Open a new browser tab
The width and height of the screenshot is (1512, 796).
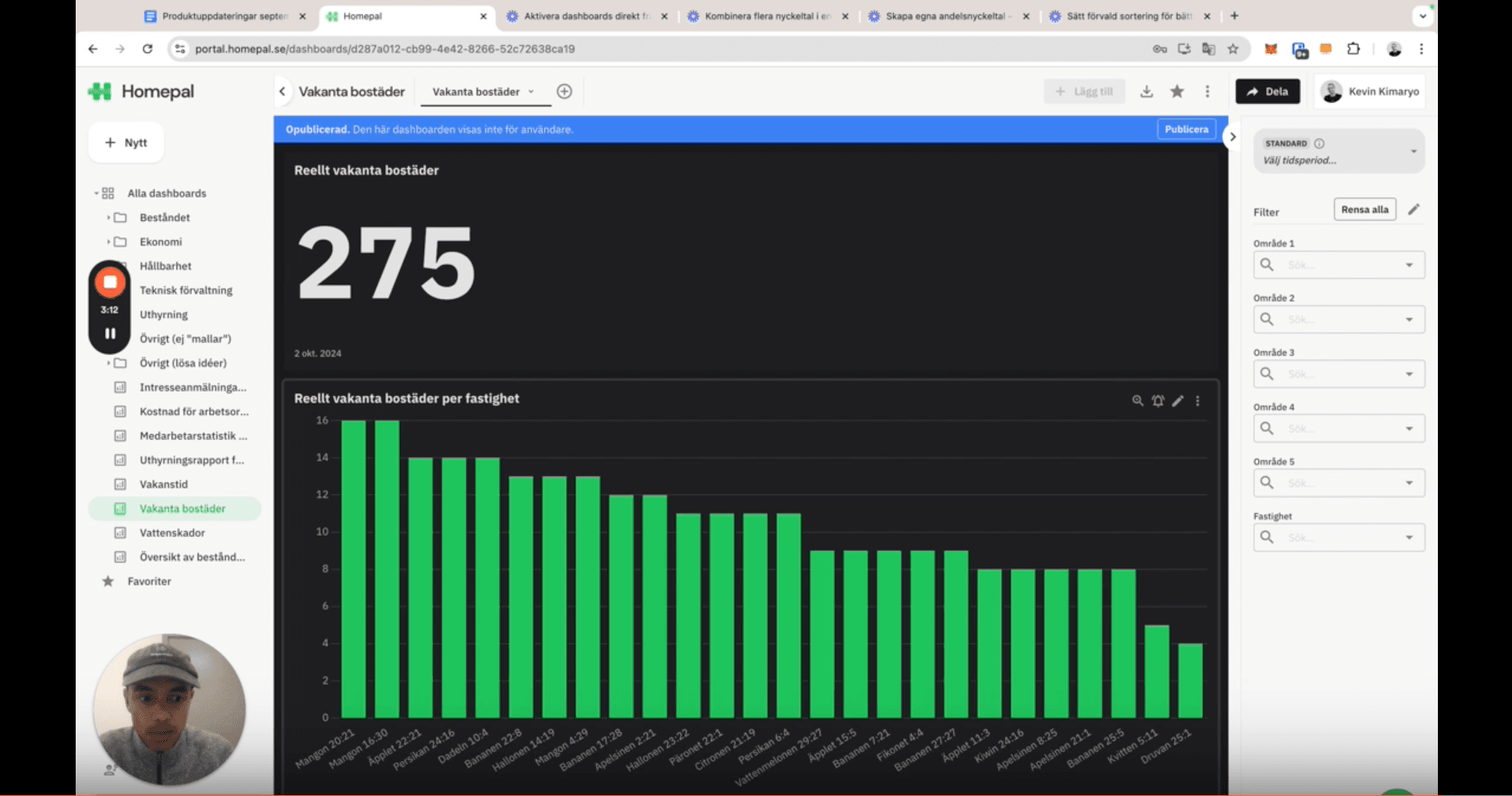[1235, 16]
